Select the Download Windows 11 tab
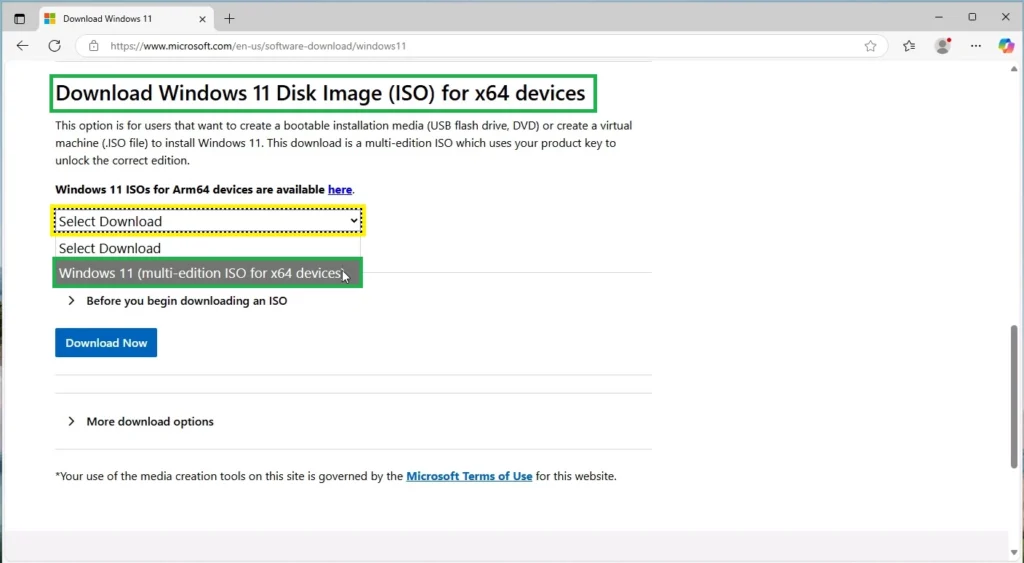1024x563 pixels. [125, 19]
